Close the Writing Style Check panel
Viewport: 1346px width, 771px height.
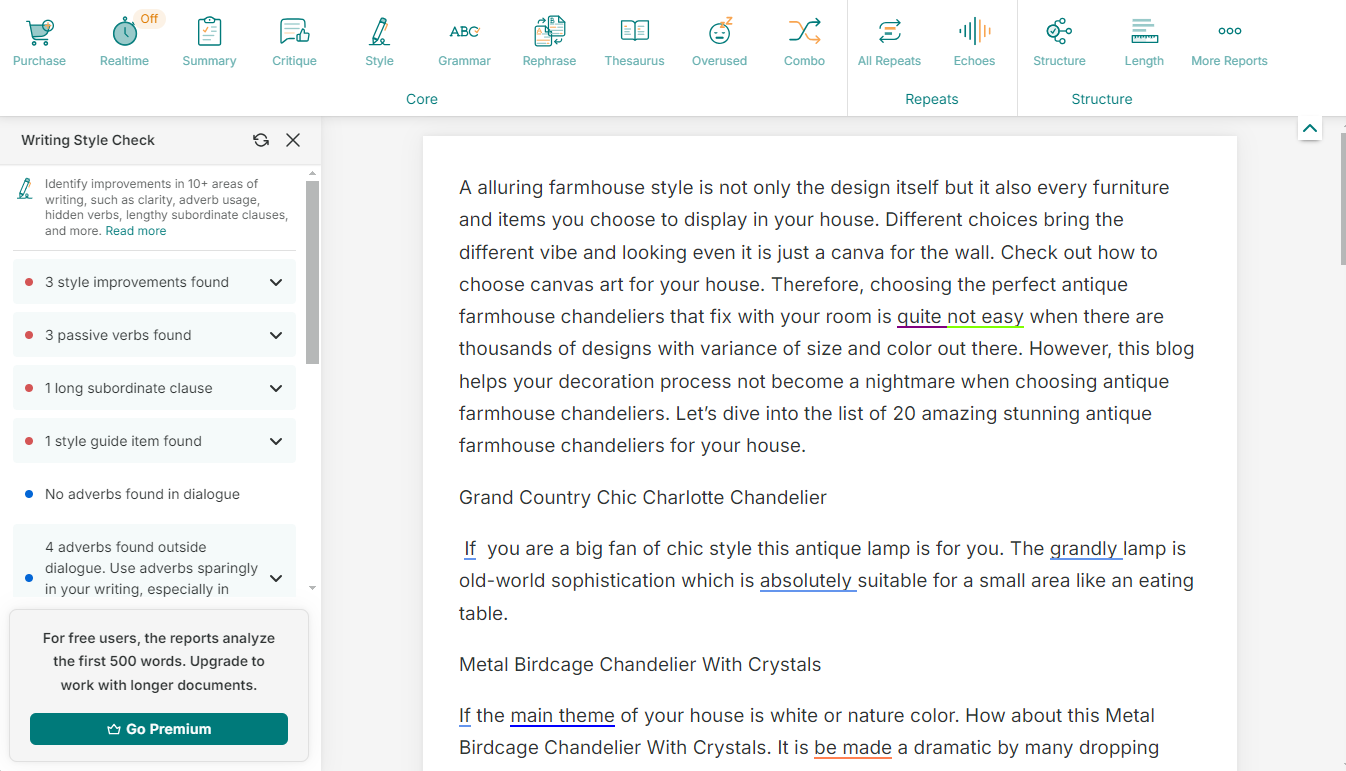click(293, 140)
